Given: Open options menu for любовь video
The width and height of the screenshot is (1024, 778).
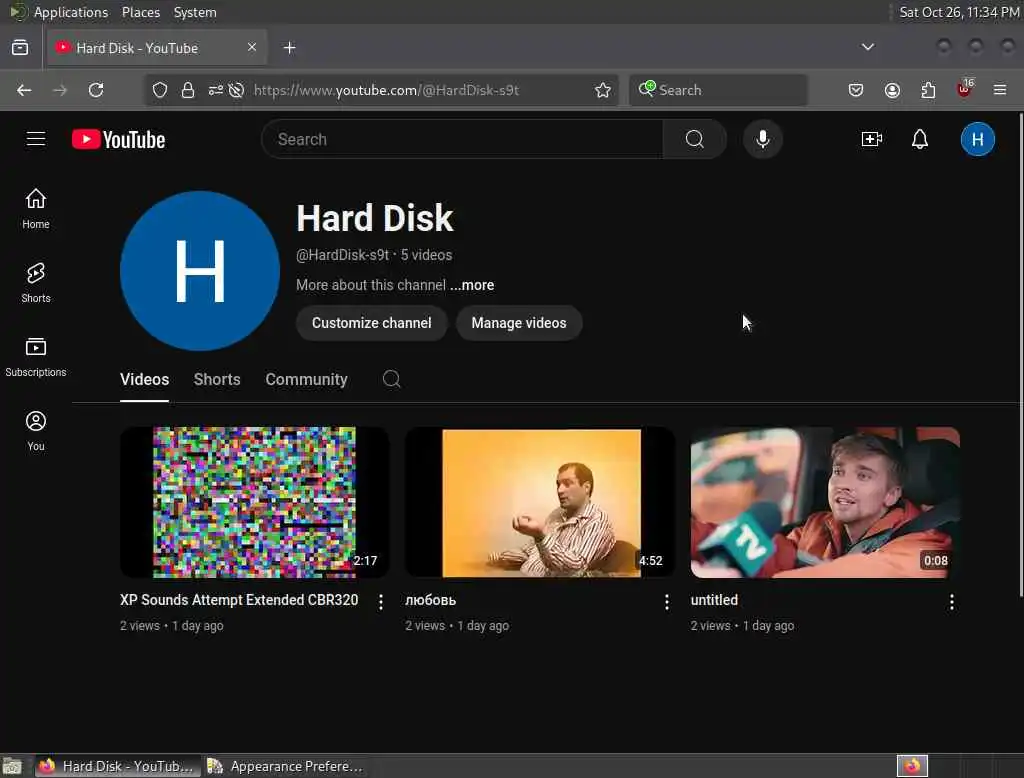Looking at the screenshot, I should pyautogui.click(x=666, y=602).
